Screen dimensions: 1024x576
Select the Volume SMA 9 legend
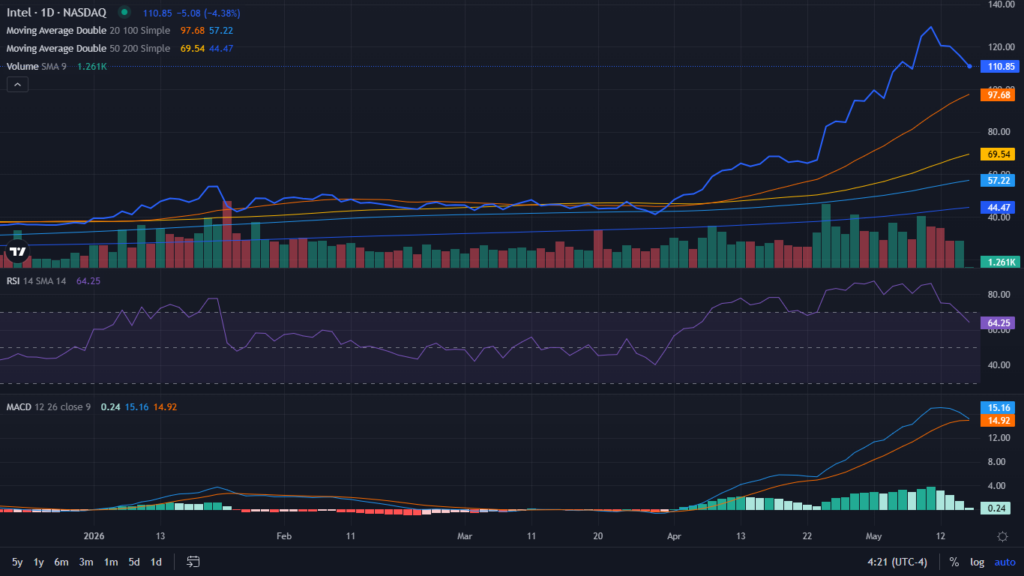tap(37, 67)
